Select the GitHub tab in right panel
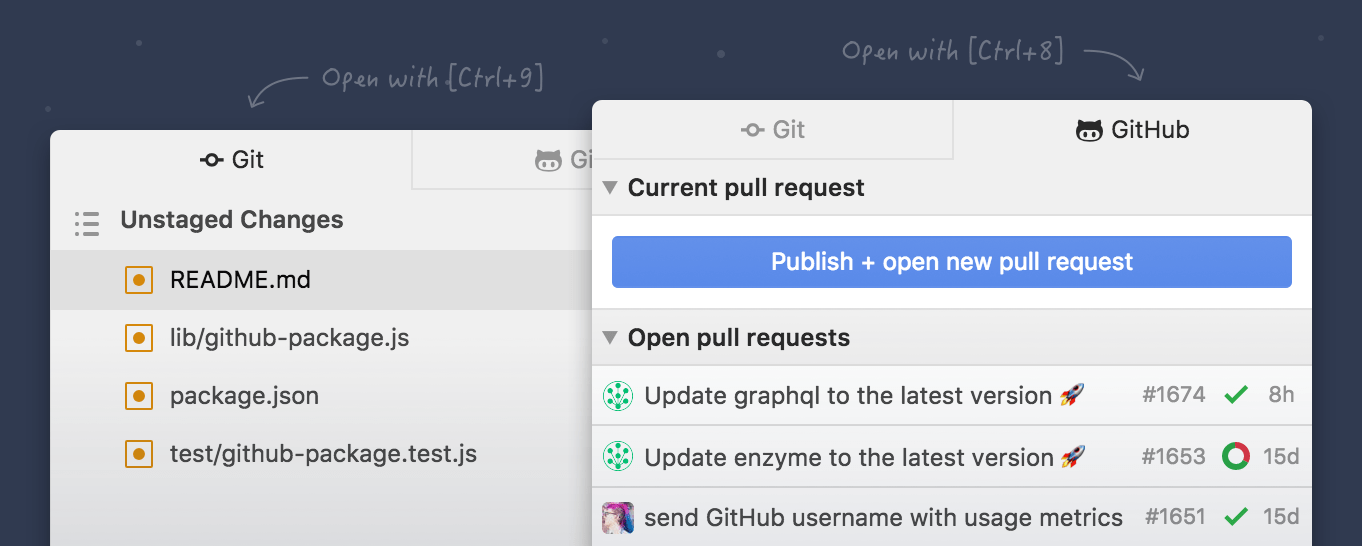The height and width of the screenshot is (546, 1362). pyautogui.click(x=1132, y=130)
